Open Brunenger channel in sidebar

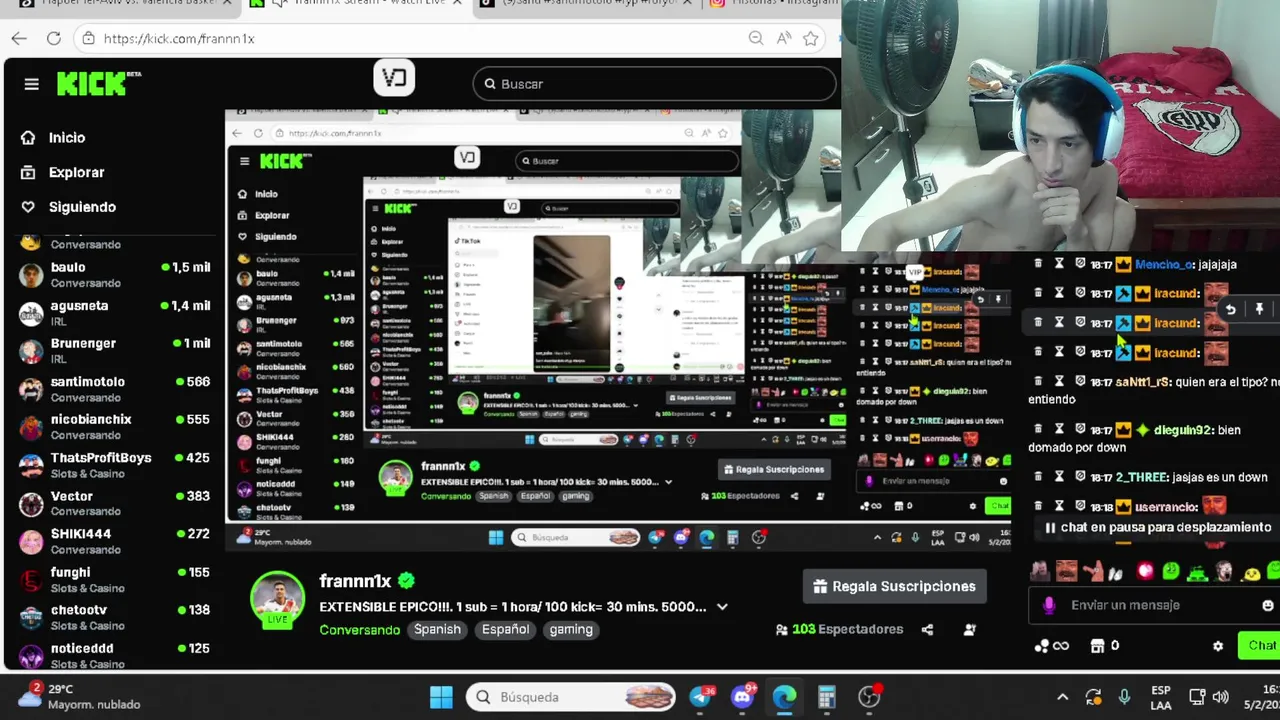pos(115,351)
